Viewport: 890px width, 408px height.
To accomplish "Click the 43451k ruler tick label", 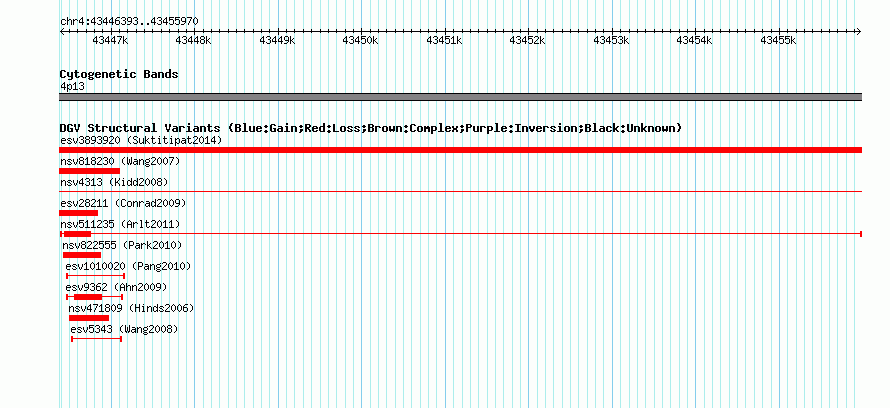I will (x=444, y=40).
